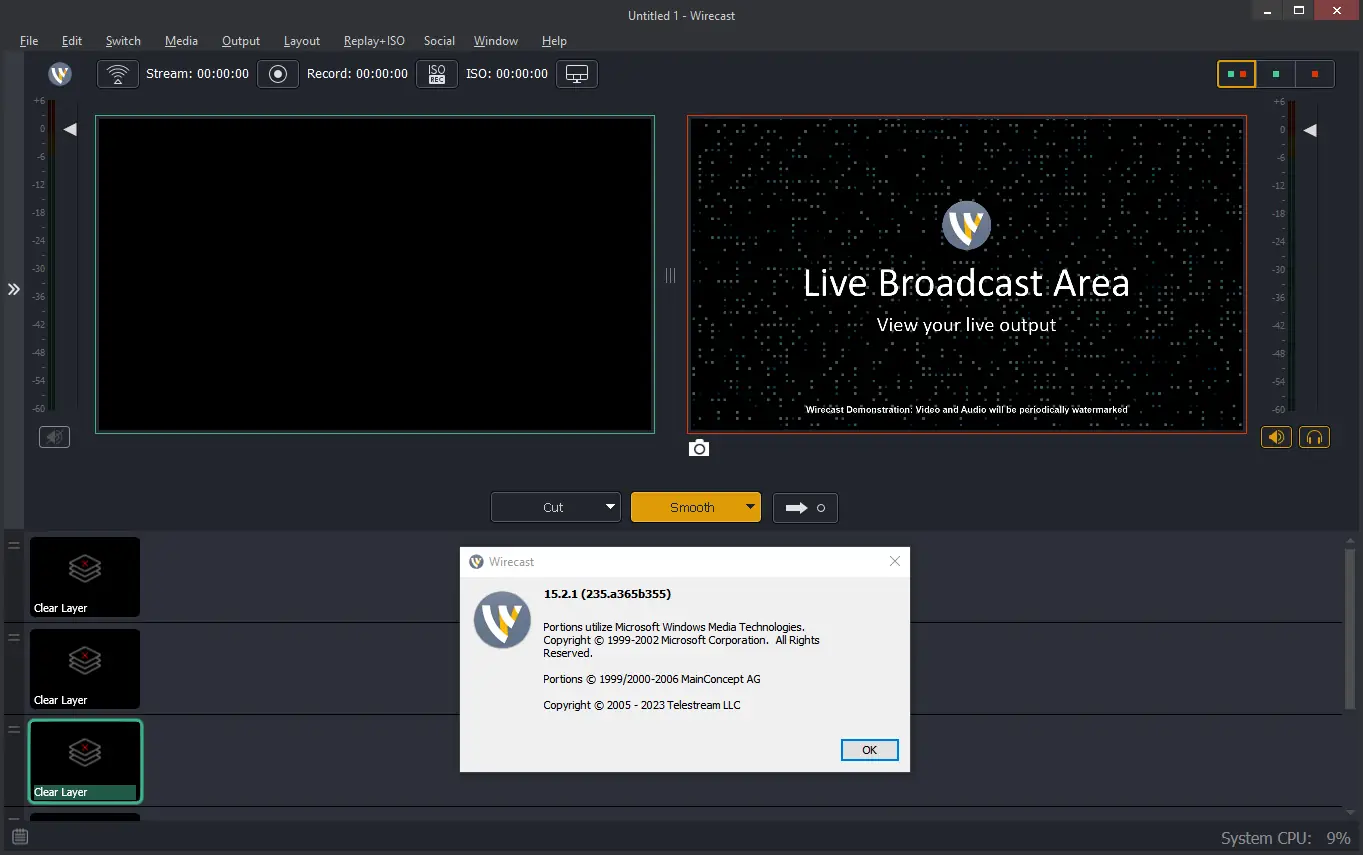Viewport: 1363px width, 855px height.
Task: Open the Help menu
Action: (x=554, y=41)
